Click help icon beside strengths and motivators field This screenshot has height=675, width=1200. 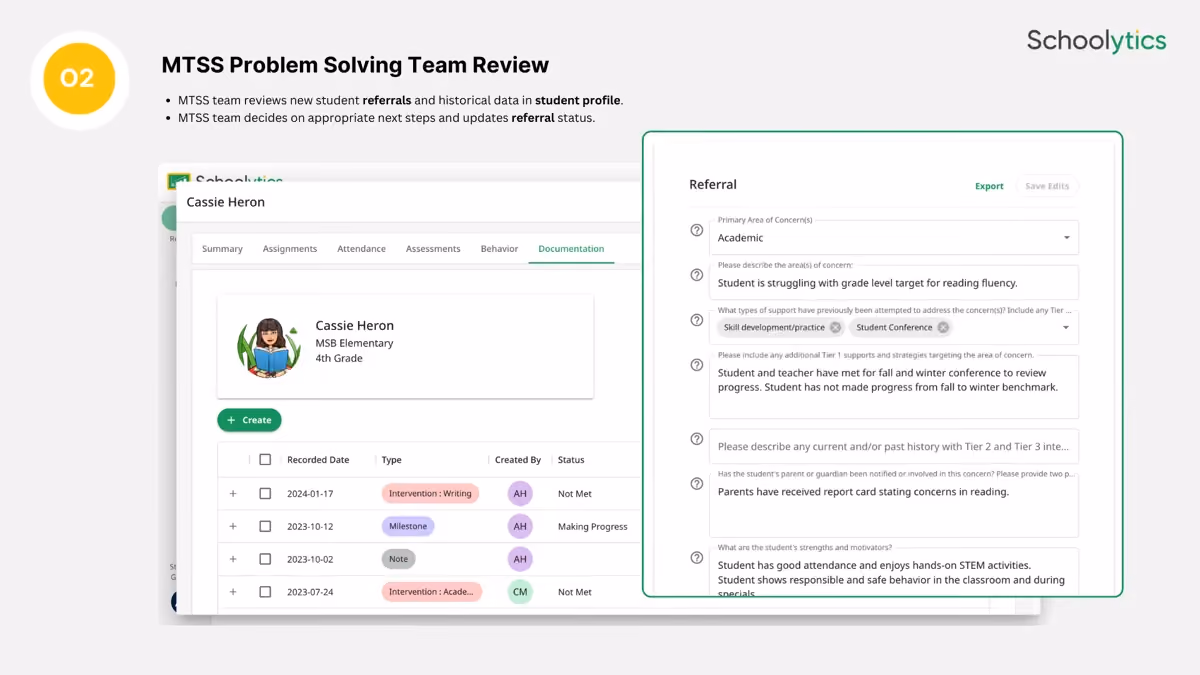(x=697, y=558)
